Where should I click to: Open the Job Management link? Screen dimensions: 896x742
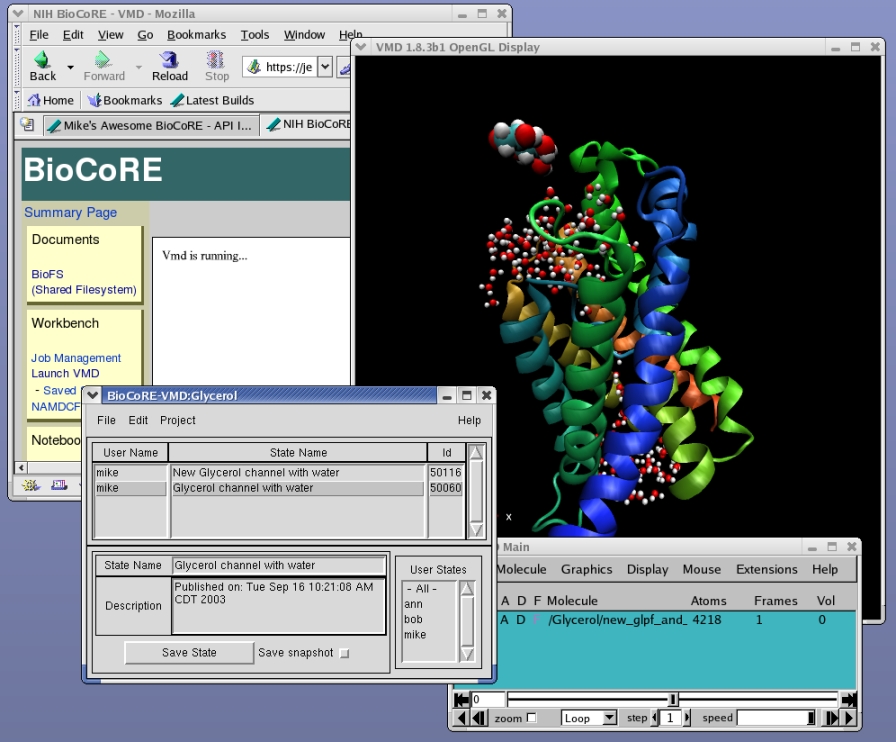76,358
